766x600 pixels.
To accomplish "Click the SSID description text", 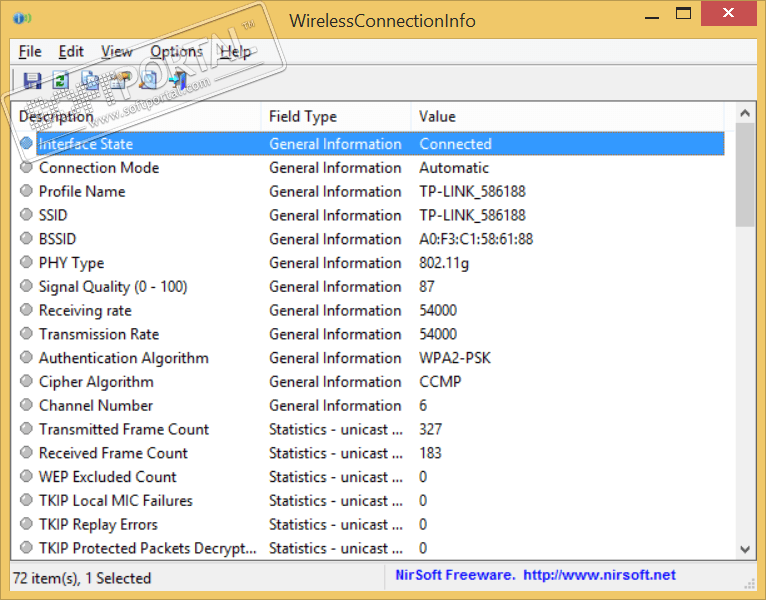I will [53, 215].
